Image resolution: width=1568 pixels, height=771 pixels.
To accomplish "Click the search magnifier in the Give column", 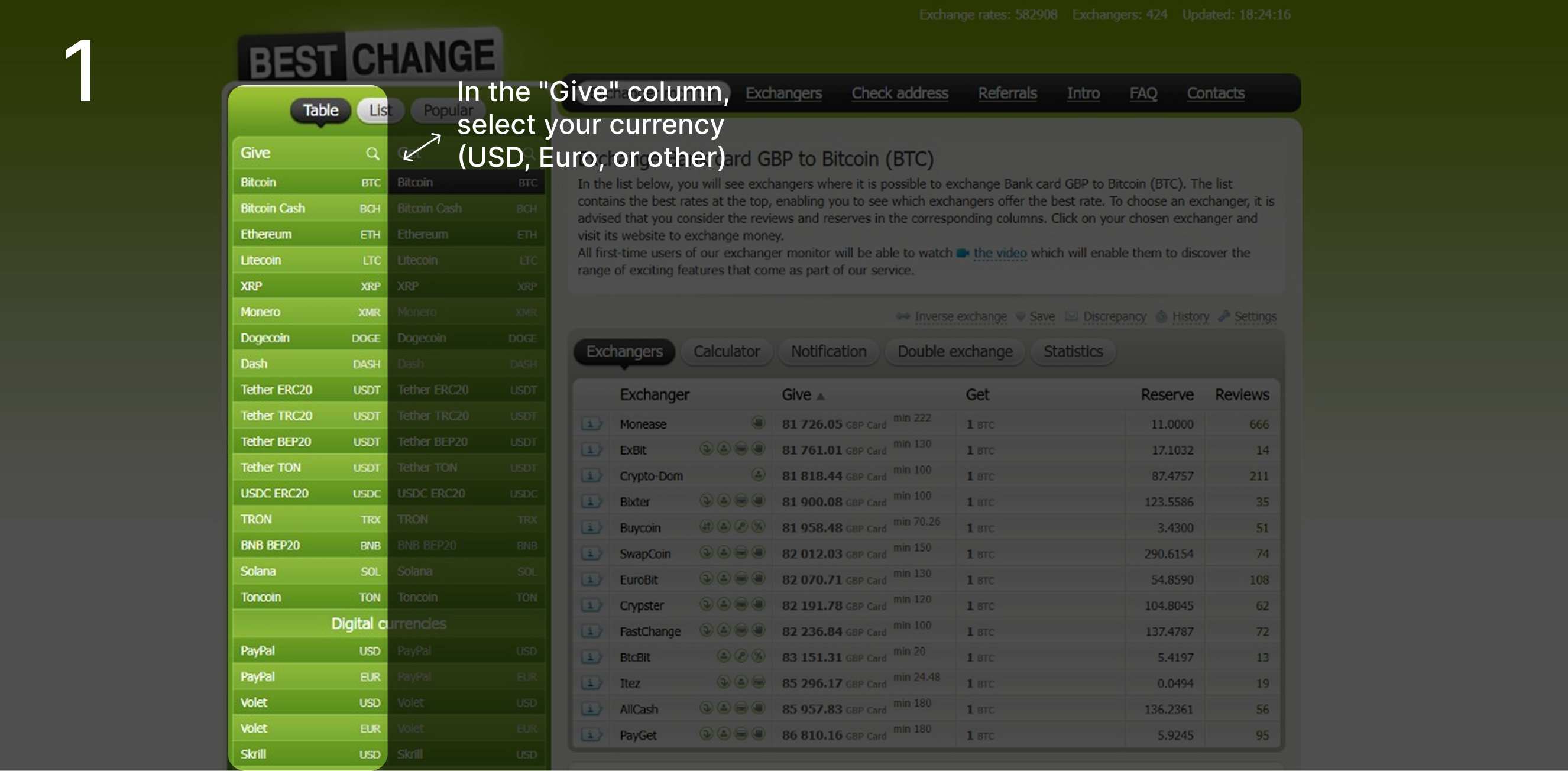I will 372,153.
